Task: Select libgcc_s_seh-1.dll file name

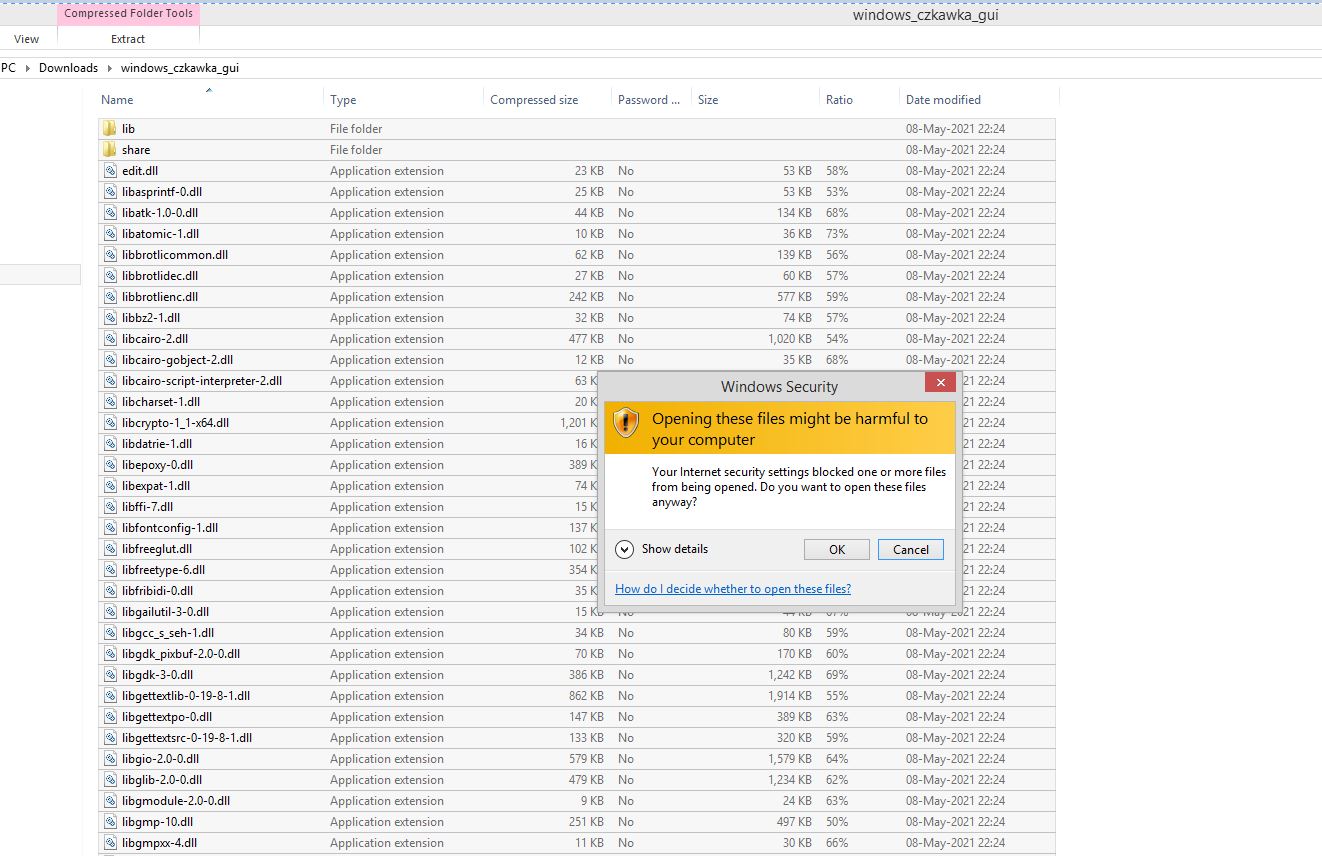Action: tap(168, 633)
